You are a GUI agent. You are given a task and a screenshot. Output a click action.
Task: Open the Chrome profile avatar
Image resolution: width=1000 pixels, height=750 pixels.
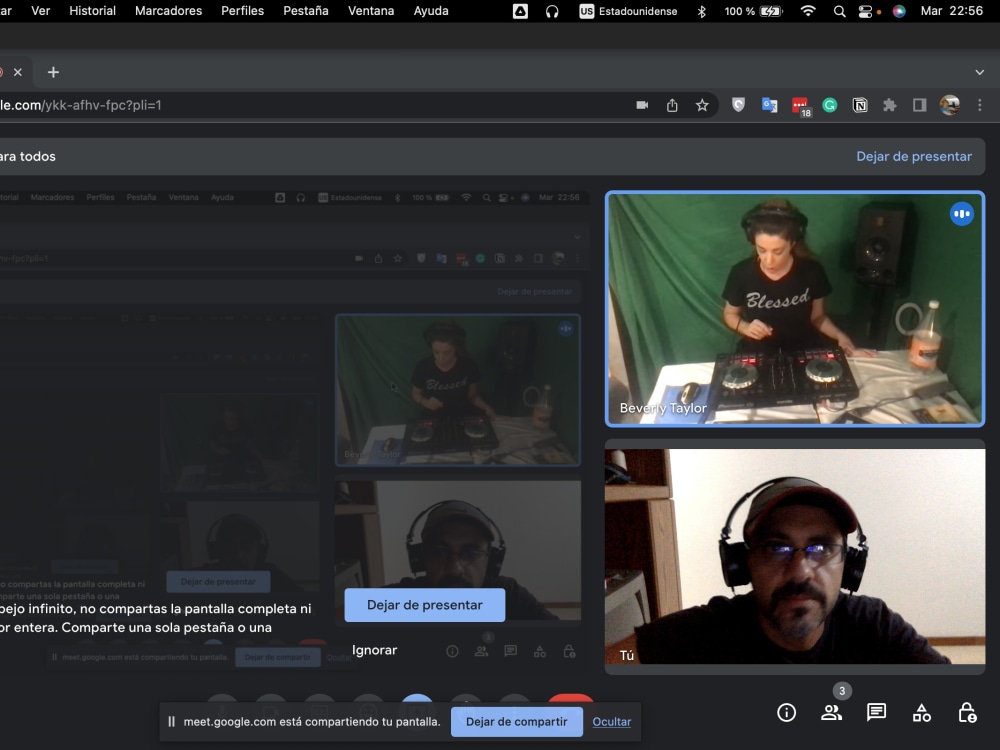click(950, 105)
